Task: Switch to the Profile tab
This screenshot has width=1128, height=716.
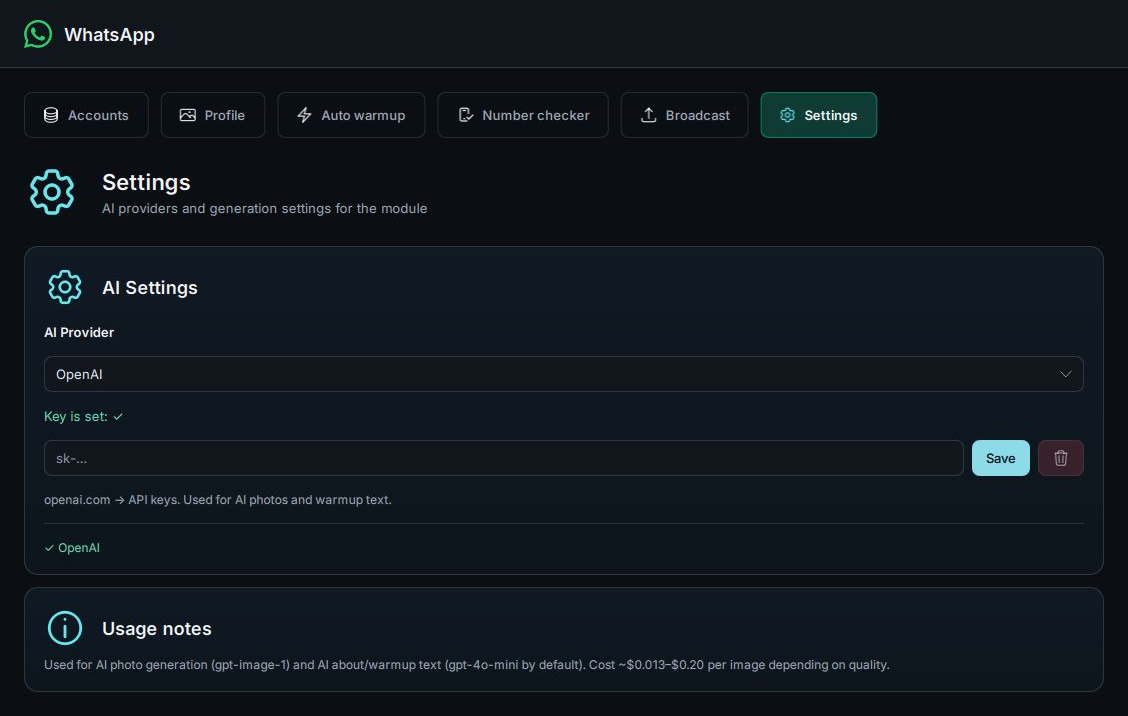Action: click(x=213, y=115)
